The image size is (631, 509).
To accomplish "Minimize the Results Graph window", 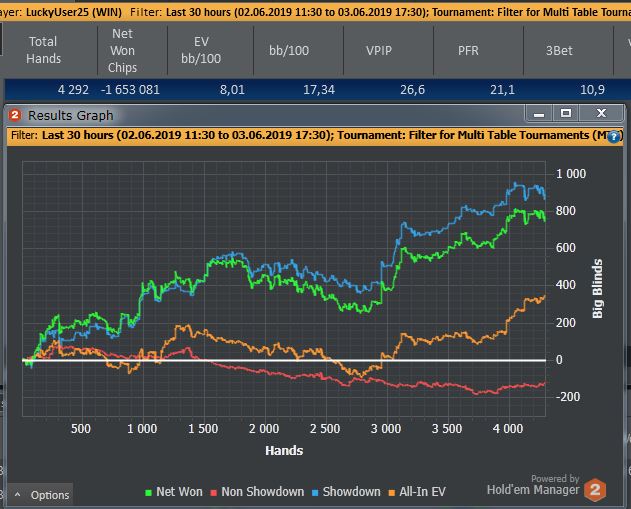I will 539,113.
